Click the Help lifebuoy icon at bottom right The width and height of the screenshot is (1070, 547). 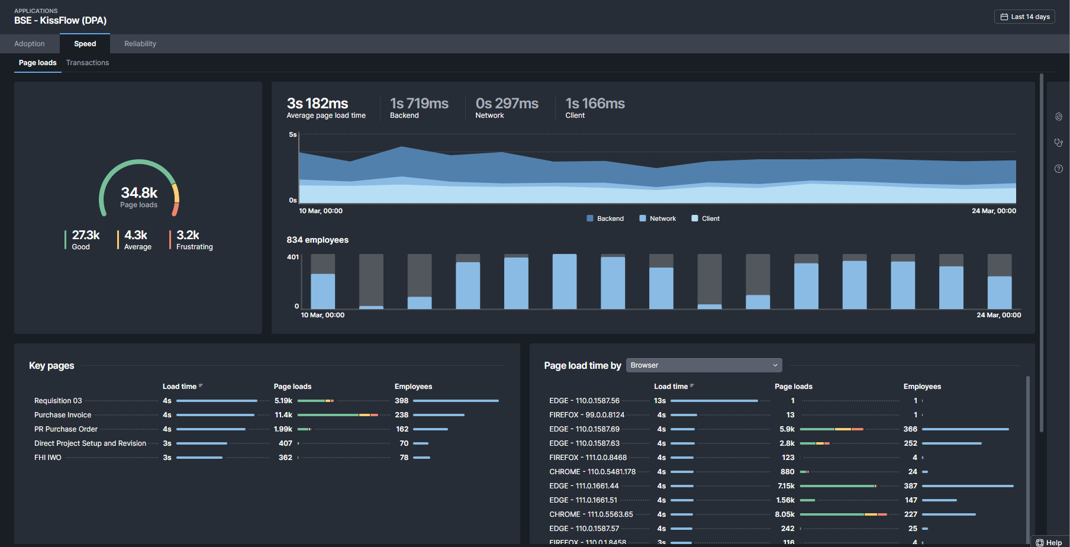(x=1040, y=542)
